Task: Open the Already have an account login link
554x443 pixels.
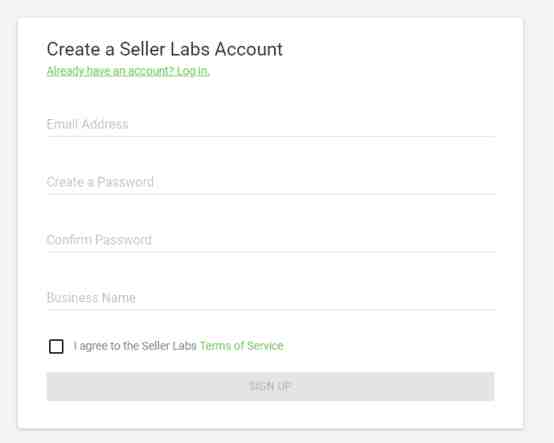Action: click(x=128, y=71)
